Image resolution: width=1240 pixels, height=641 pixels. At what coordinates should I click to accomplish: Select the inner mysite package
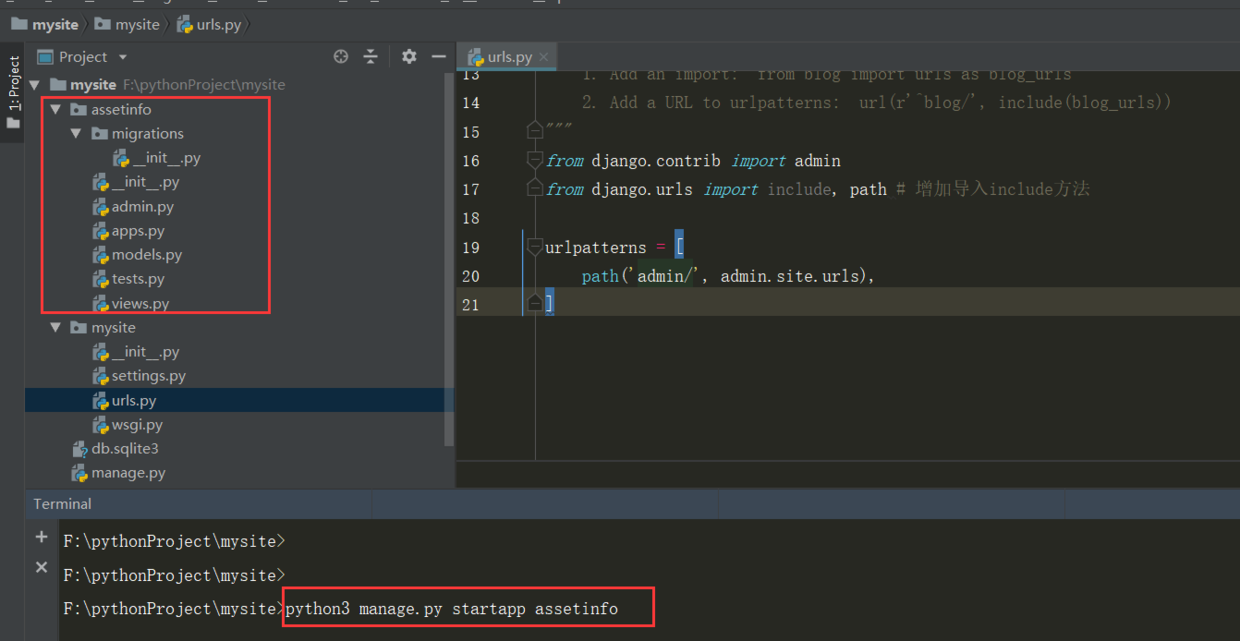click(113, 328)
